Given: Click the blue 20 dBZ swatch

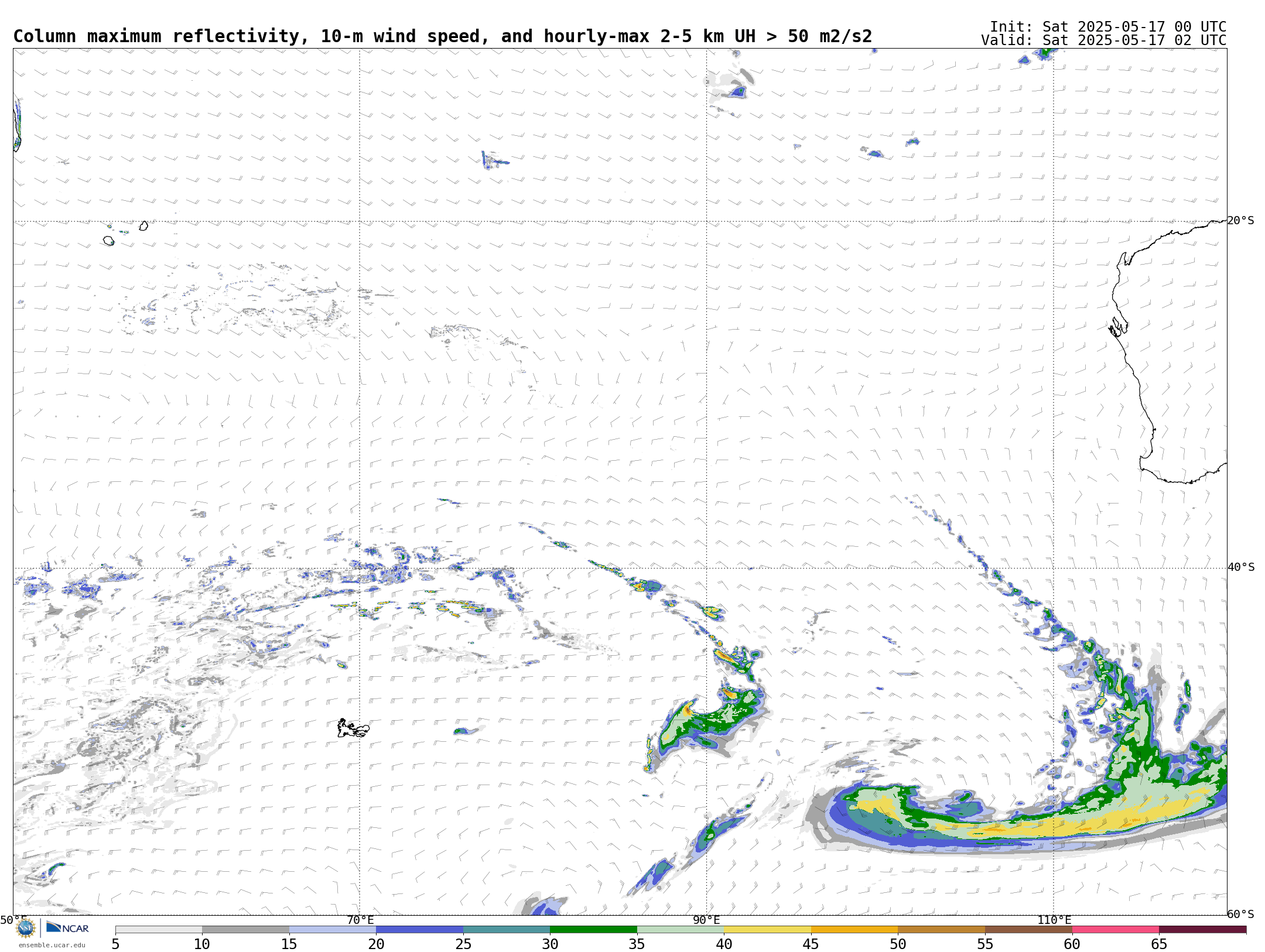Looking at the screenshot, I should [419, 929].
